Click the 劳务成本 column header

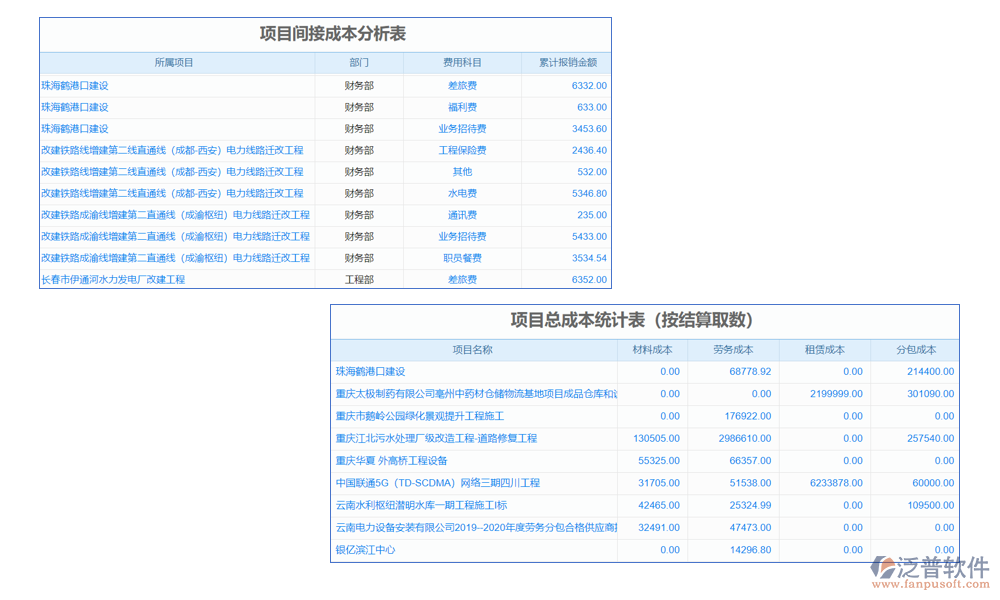pyautogui.click(x=733, y=350)
